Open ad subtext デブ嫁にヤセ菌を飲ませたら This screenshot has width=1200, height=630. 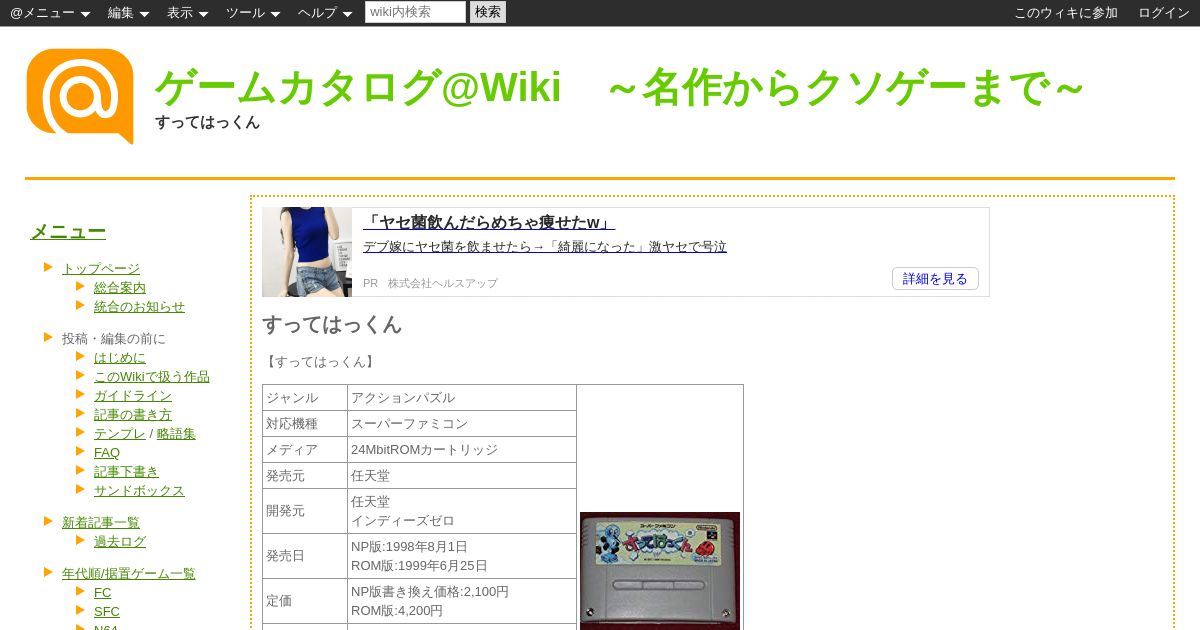[545, 246]
